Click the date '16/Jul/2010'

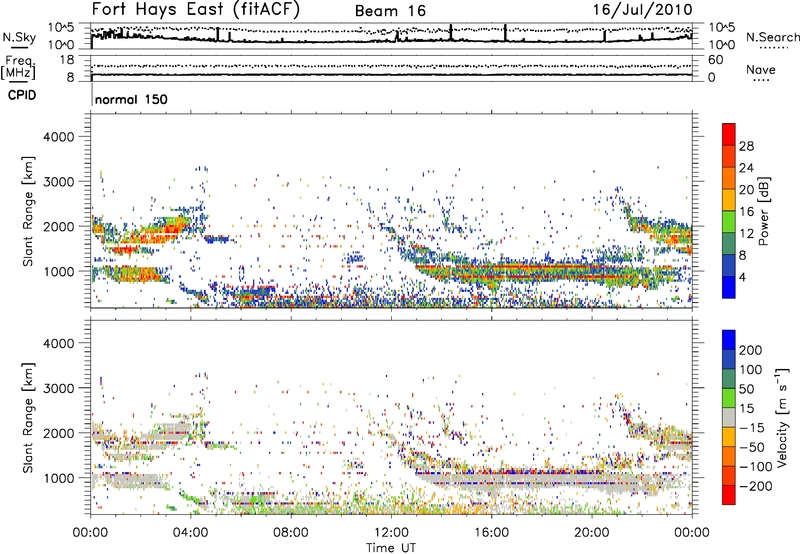(x=642, y=10)
